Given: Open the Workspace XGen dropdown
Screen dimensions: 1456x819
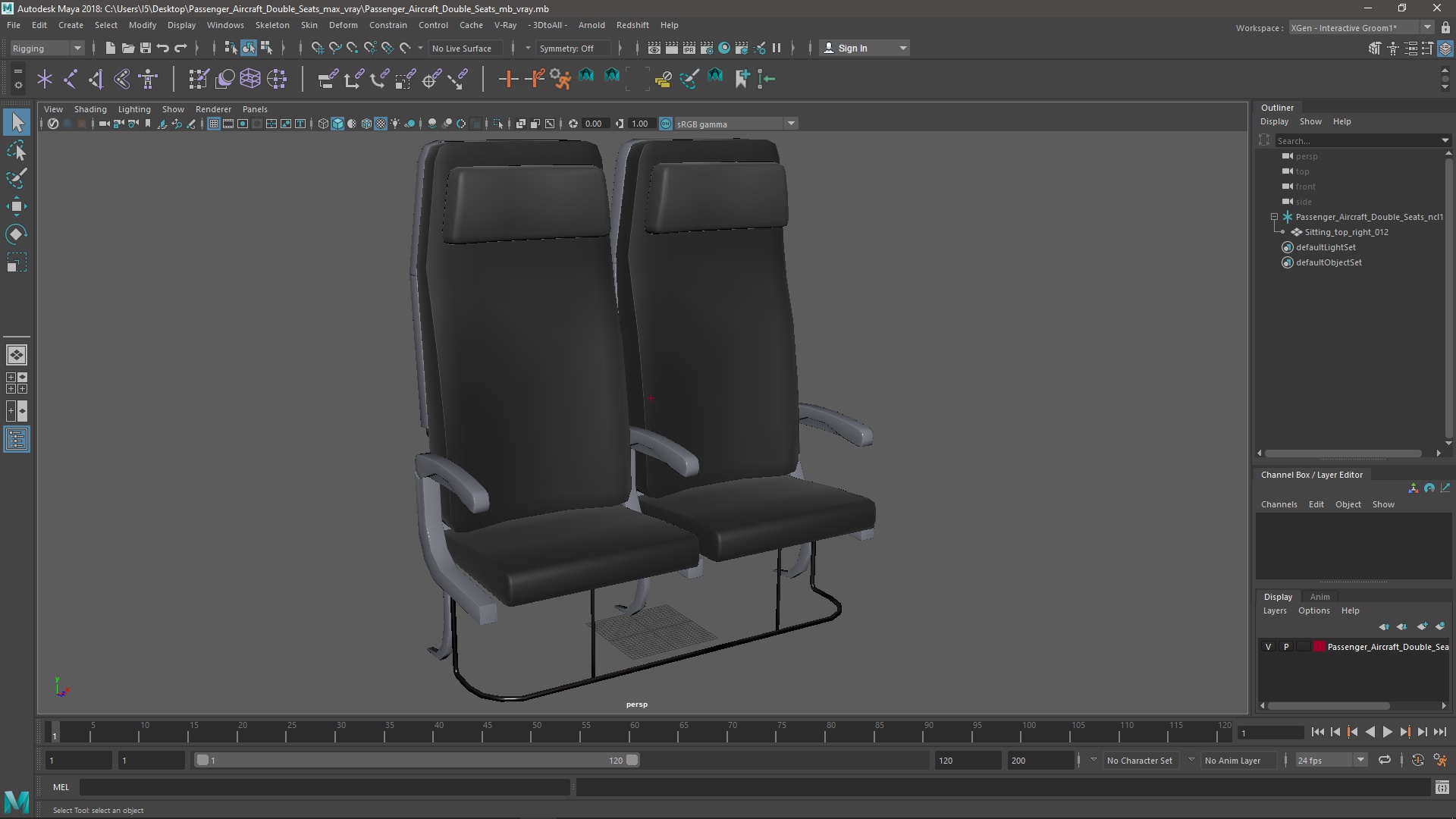Looking at the screenshot, I should click(x=1361, y=27).
